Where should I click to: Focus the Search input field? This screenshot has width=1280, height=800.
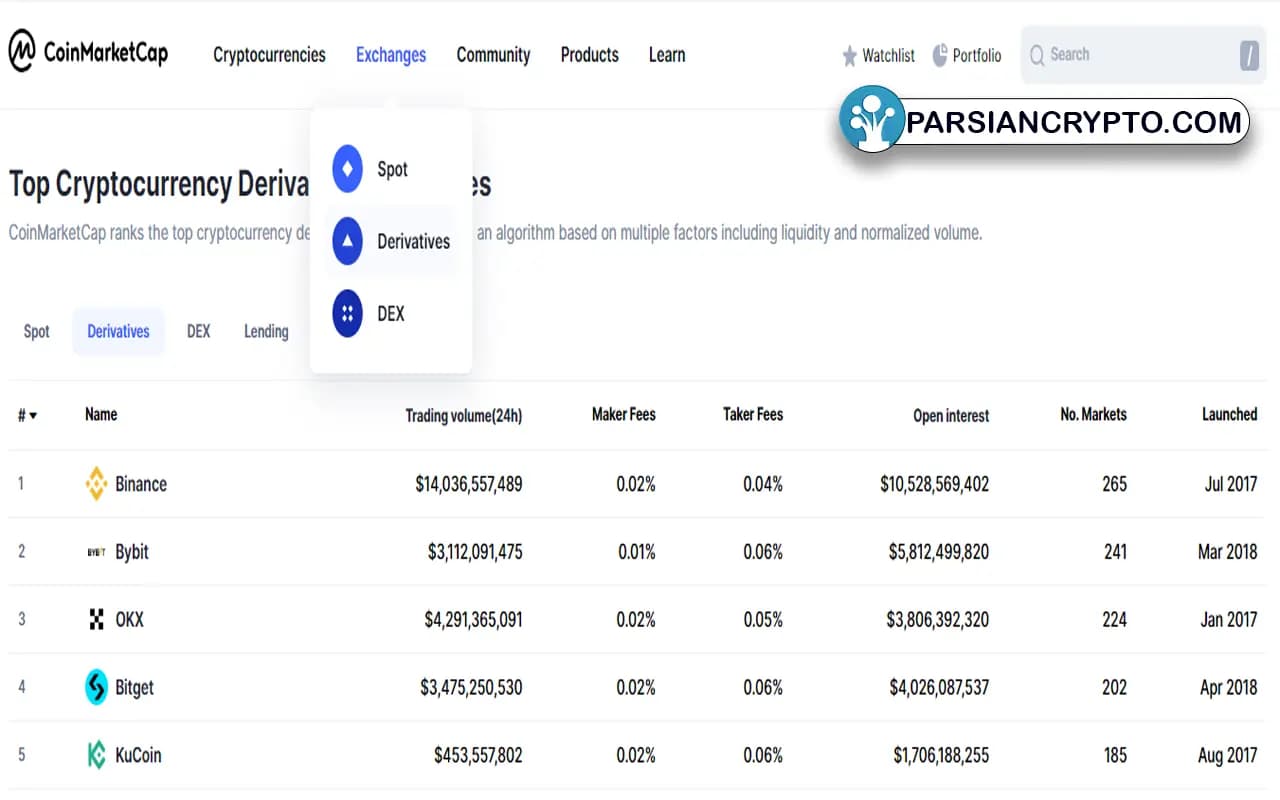point(1143,55)
